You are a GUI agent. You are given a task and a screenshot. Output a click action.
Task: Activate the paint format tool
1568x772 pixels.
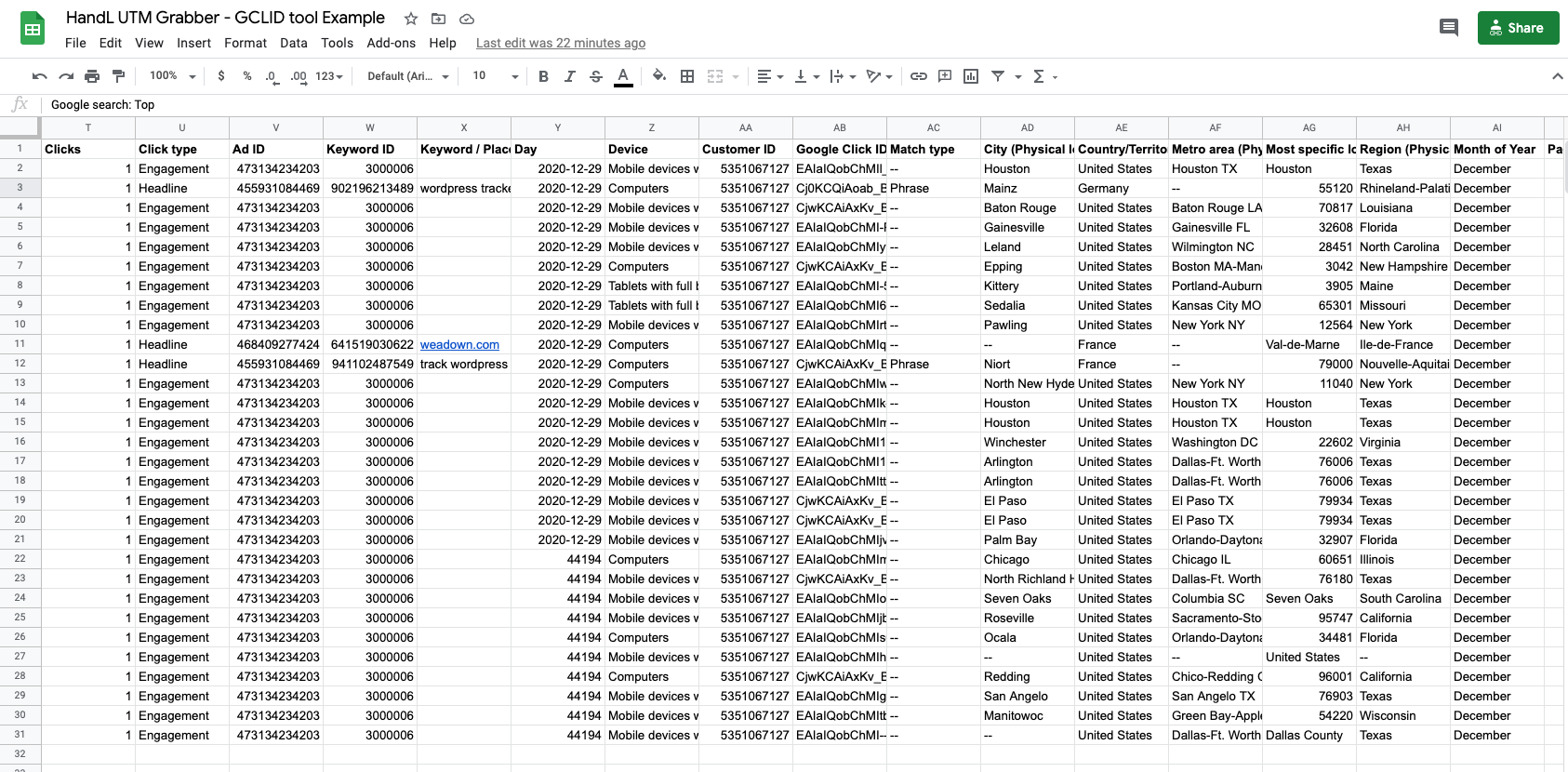point(118,76)
